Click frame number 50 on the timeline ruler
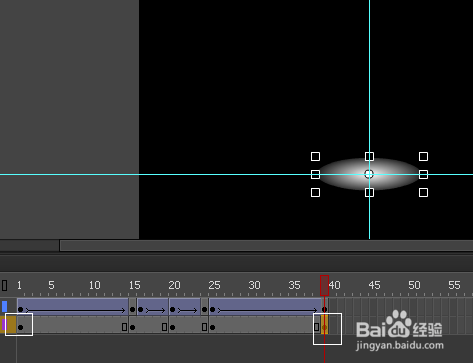The height and width of the screenshot is (363, 473). [x=414, y=285]
